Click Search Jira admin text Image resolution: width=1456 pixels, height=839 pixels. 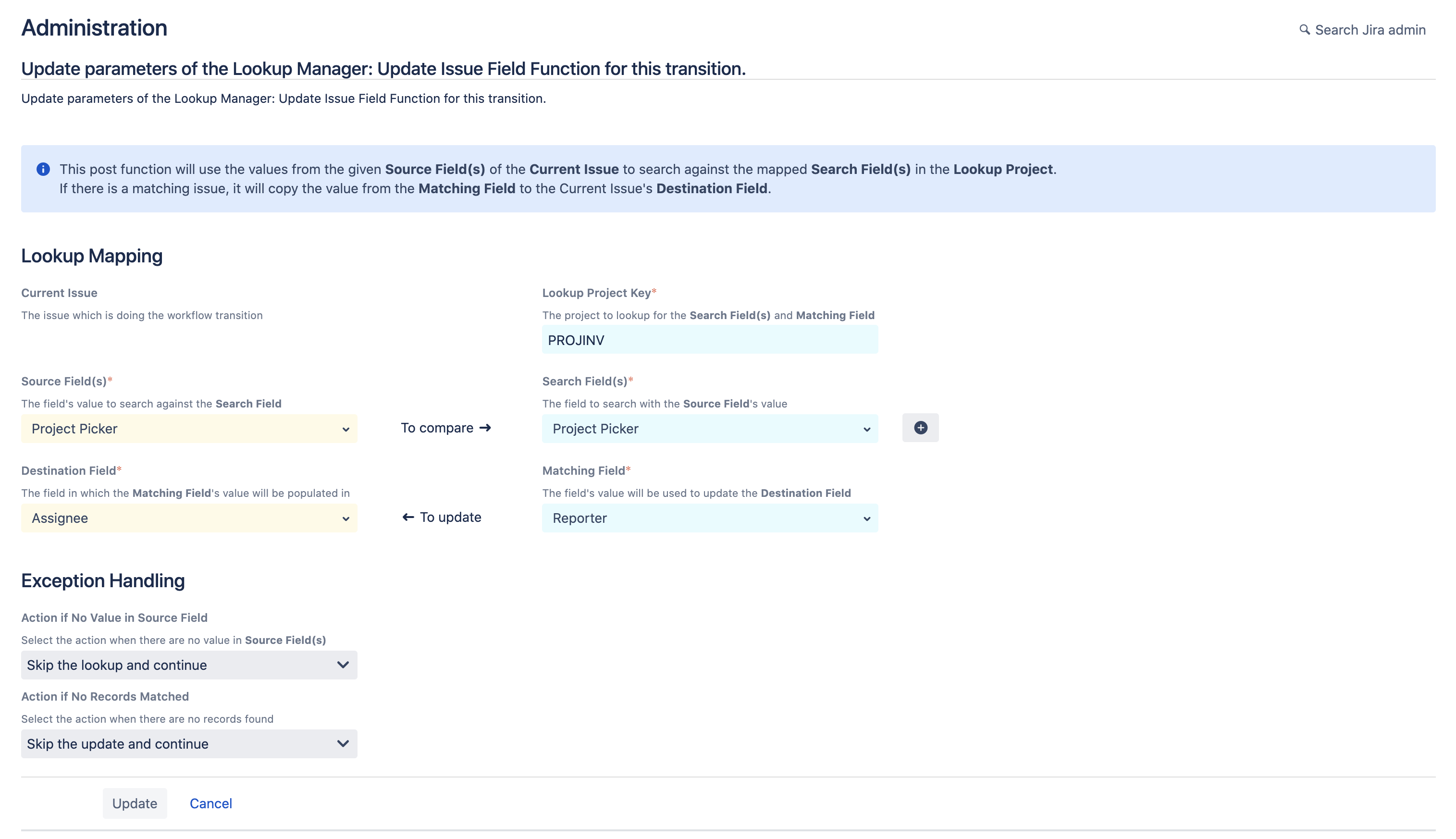pos(1370,30)
